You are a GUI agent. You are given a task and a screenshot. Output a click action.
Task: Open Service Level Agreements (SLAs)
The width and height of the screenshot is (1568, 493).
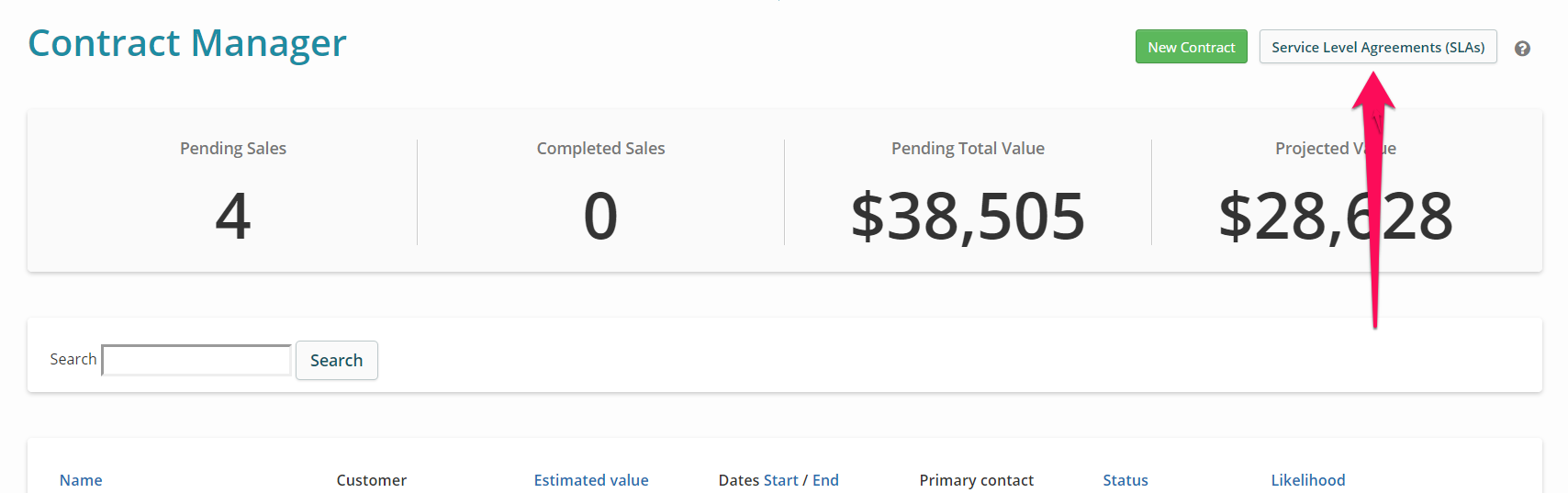pyautogui.click(x=1378, y=47)
